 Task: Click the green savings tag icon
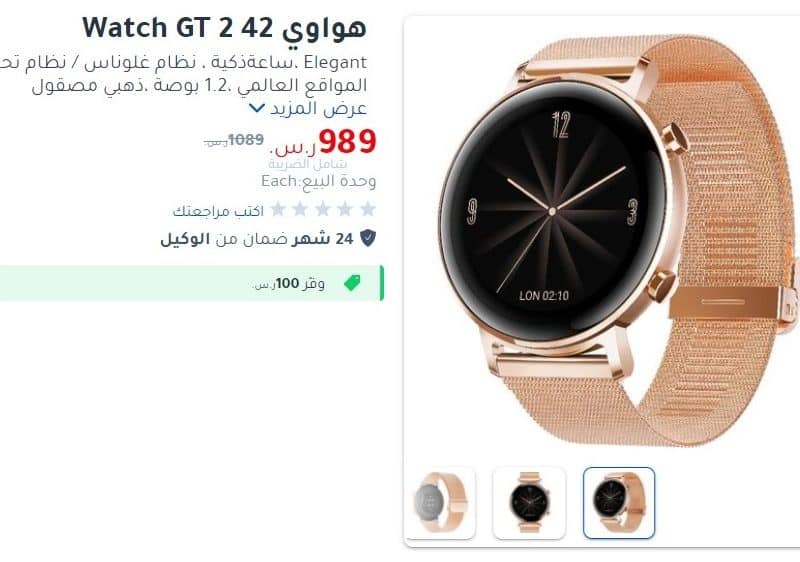[x=352, y=283]
